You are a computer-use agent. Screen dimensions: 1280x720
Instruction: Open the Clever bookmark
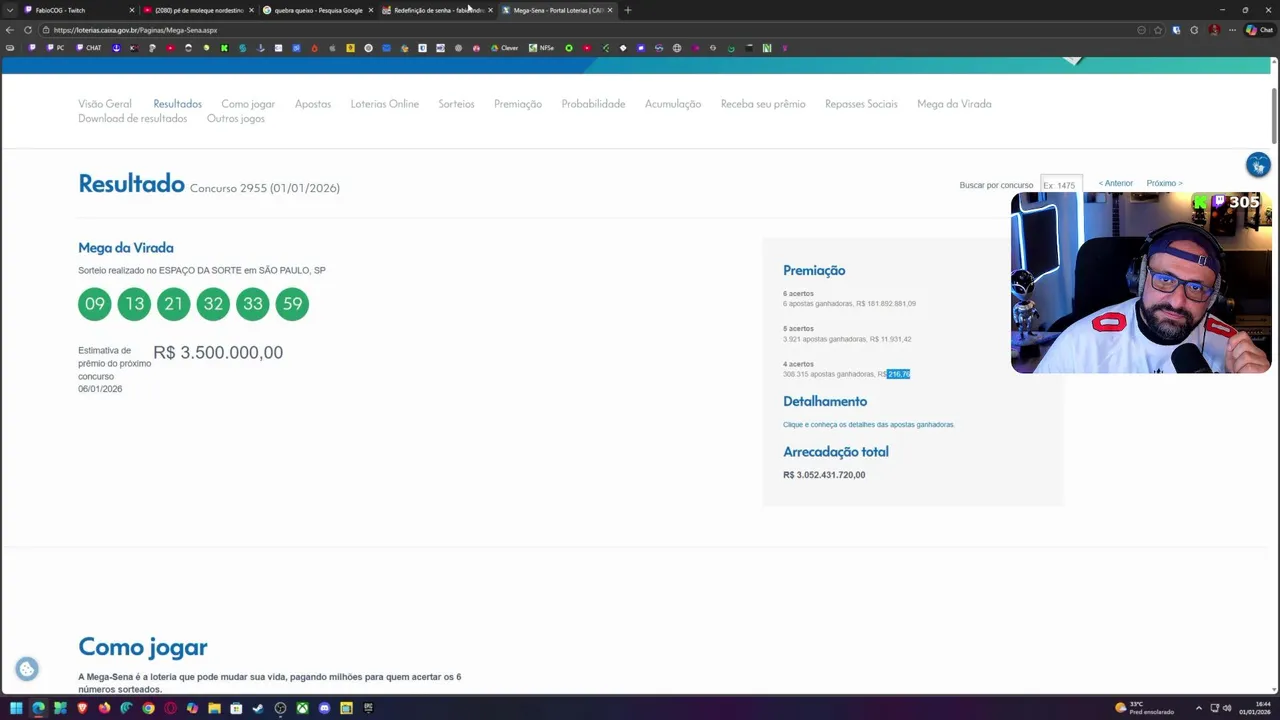(504, 48)
